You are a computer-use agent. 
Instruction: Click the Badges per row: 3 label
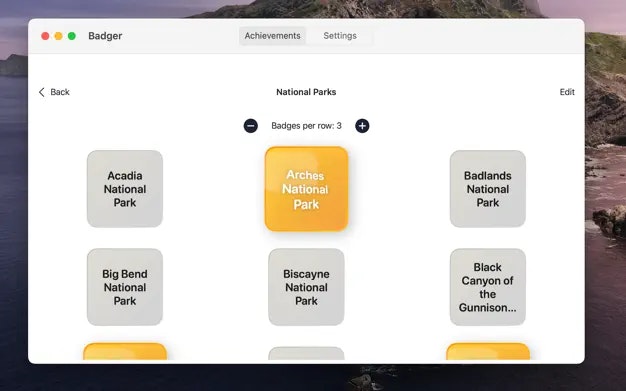click(306, 126)
